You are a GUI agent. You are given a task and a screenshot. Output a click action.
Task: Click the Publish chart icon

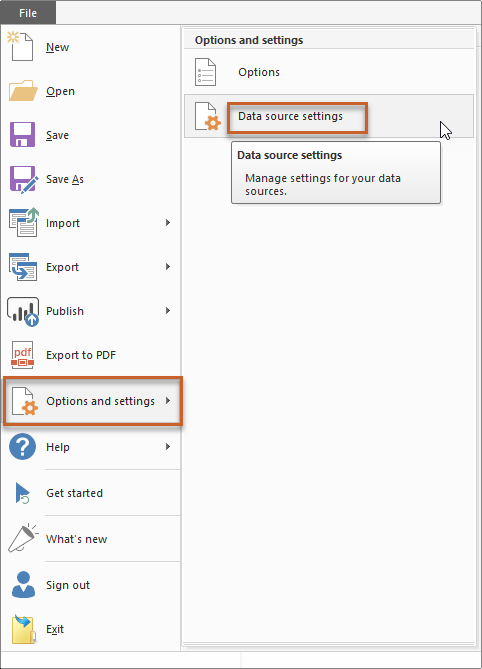[23, 312]
